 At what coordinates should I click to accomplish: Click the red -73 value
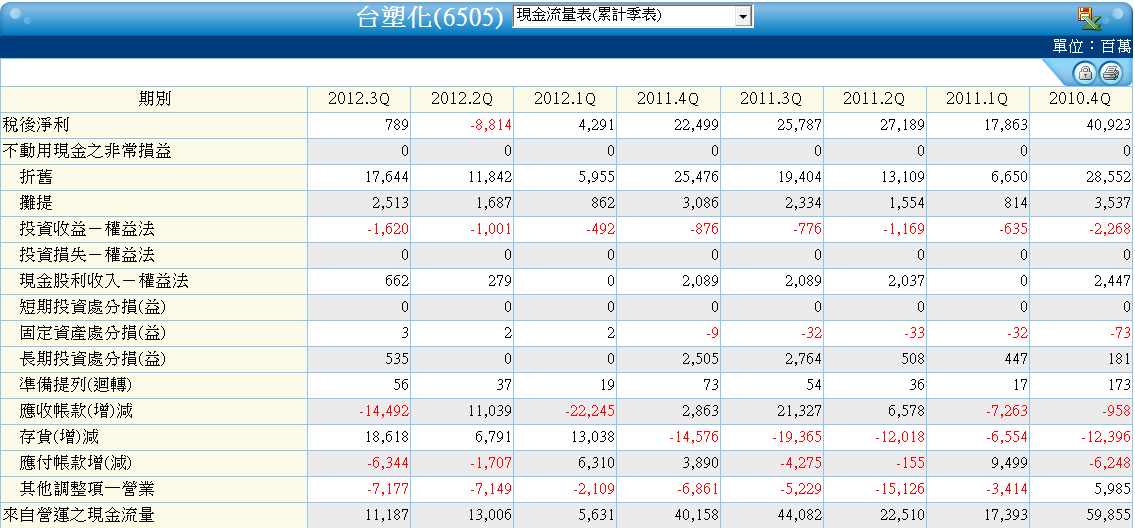click(x=1119, y=334)
